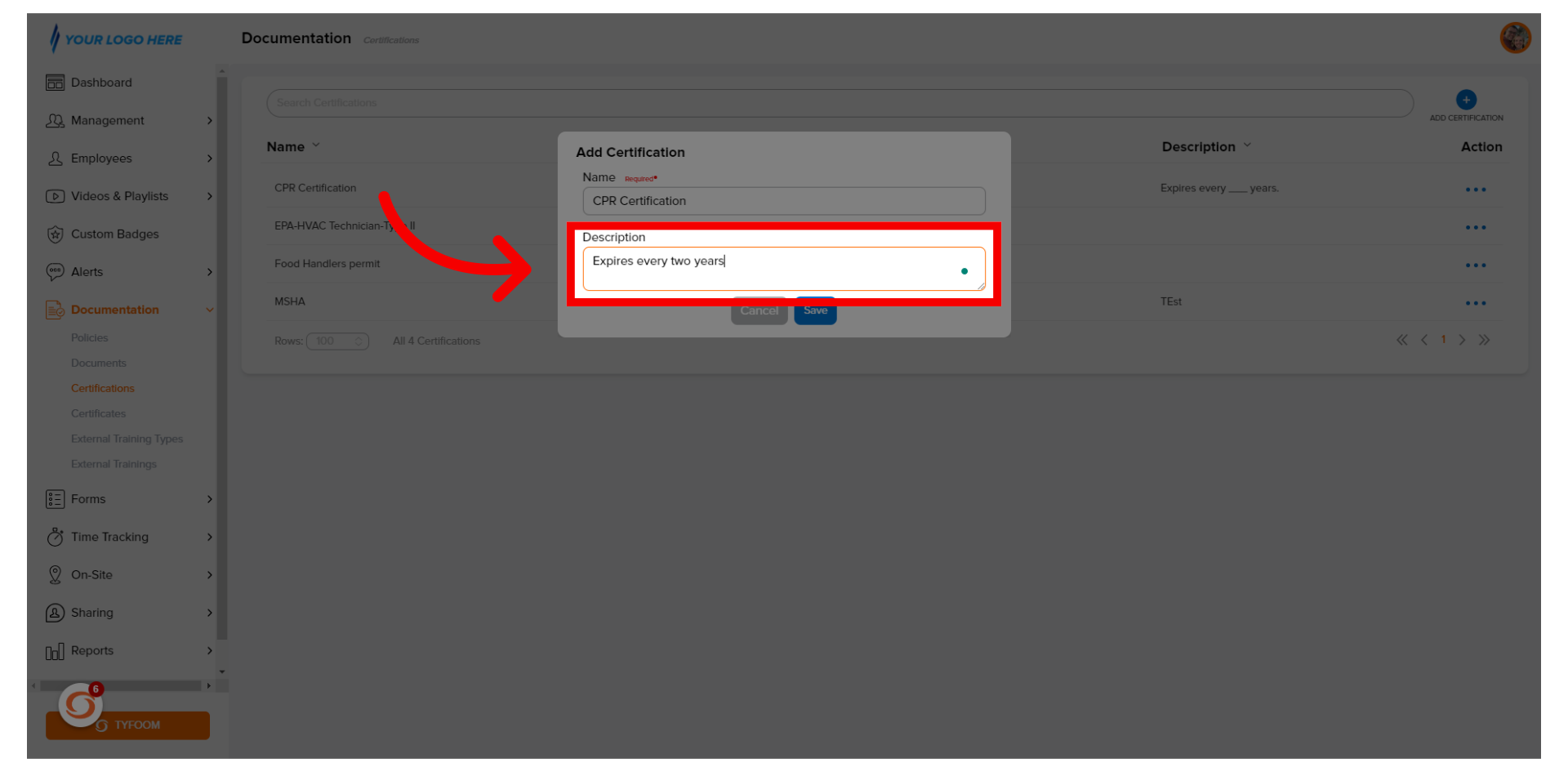Go to previous page of certifications

(x=1423, y=340)
